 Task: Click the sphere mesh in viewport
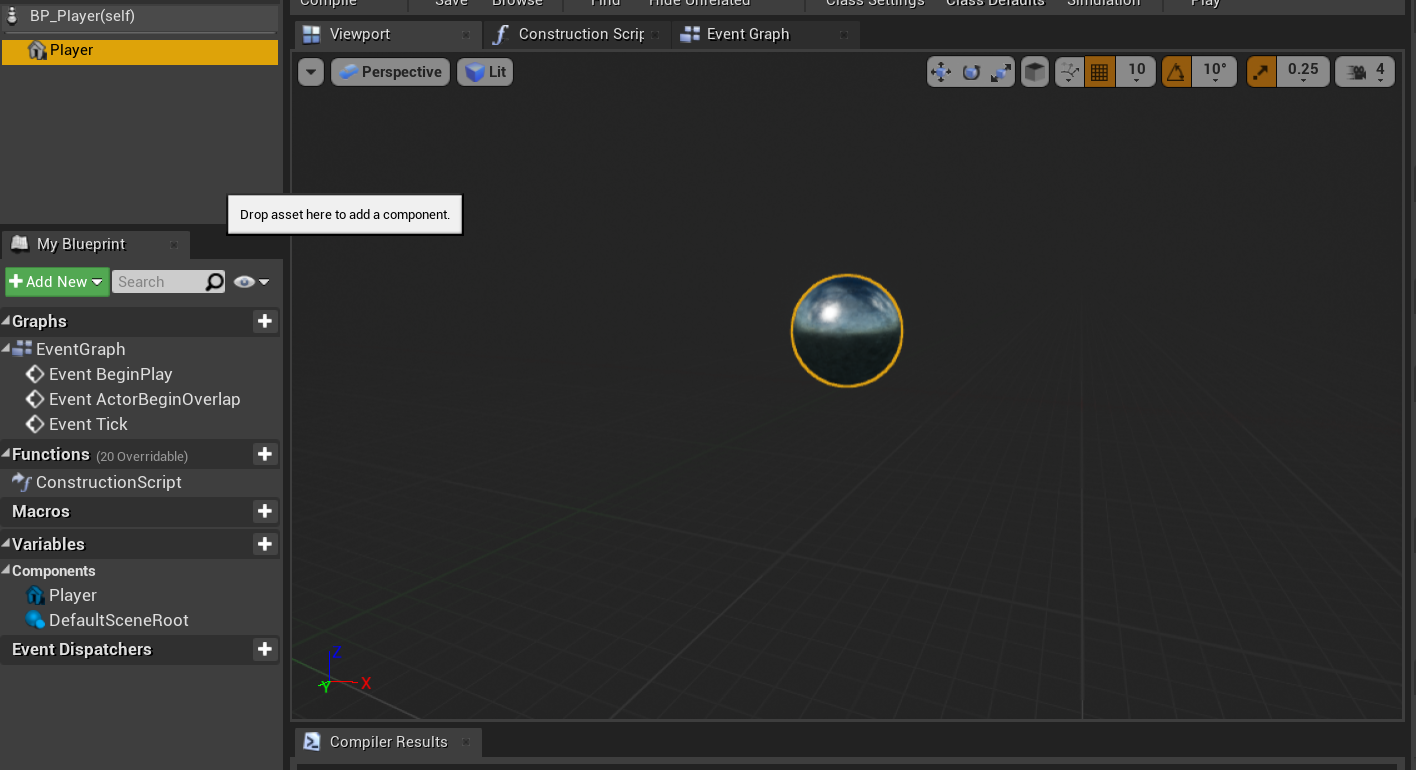tap(847, 330)
